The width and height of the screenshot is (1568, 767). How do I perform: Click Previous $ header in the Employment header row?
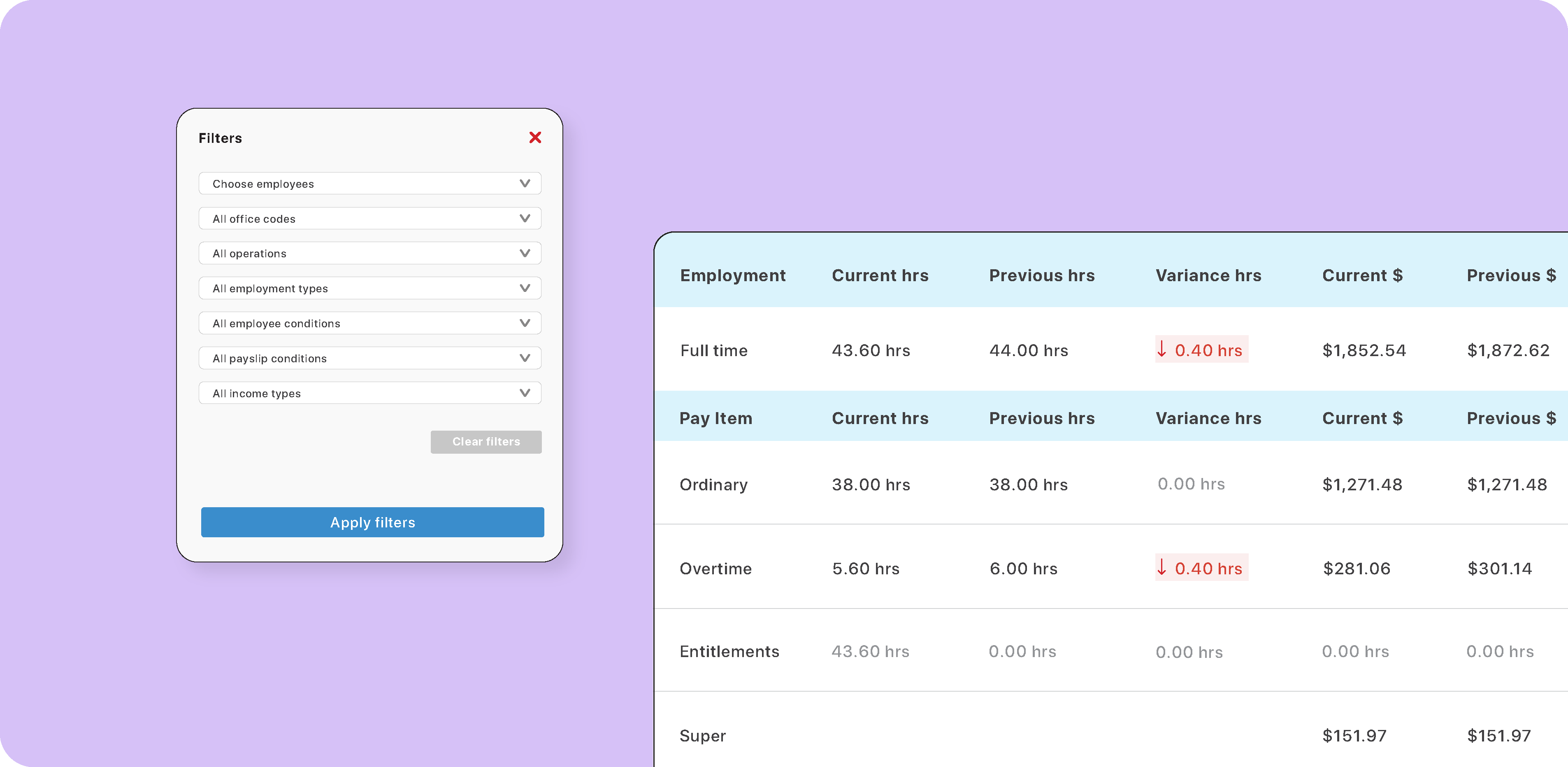coord(1511,275)
